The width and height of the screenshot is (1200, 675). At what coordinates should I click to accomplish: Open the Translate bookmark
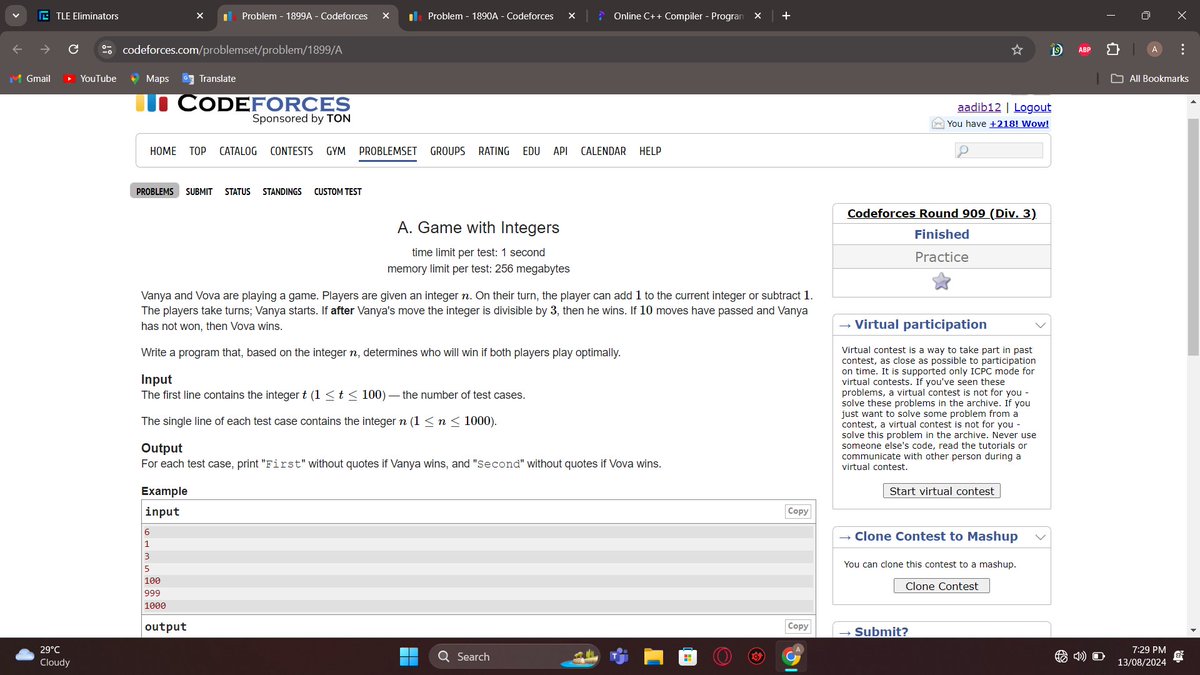pos(209,78)
